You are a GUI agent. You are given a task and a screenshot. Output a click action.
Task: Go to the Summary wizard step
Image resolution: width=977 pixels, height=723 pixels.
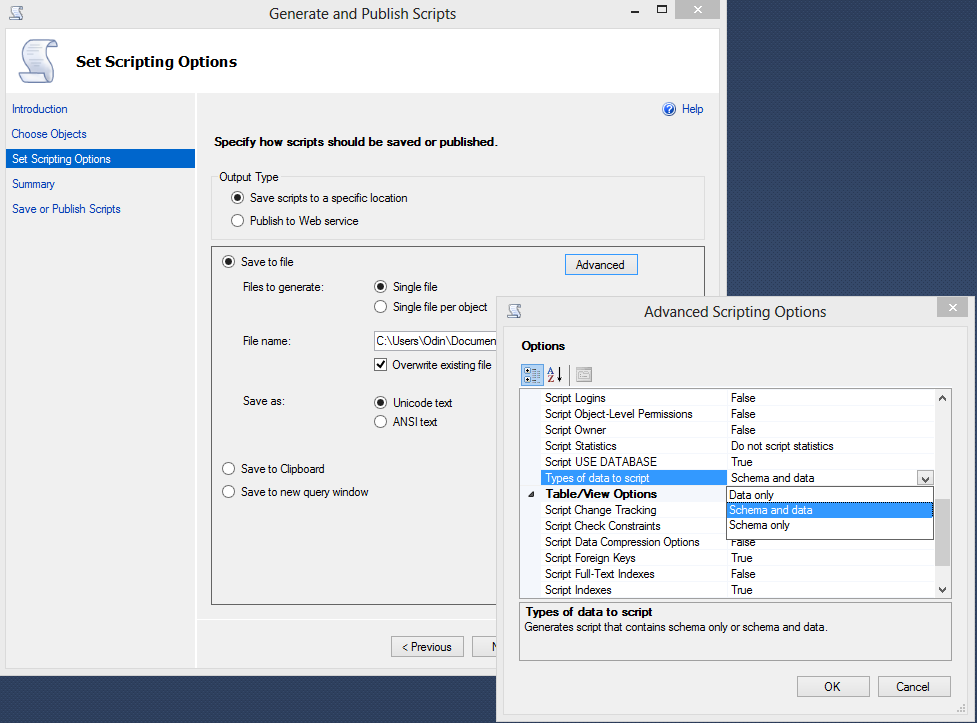click(x=33, y=183)
